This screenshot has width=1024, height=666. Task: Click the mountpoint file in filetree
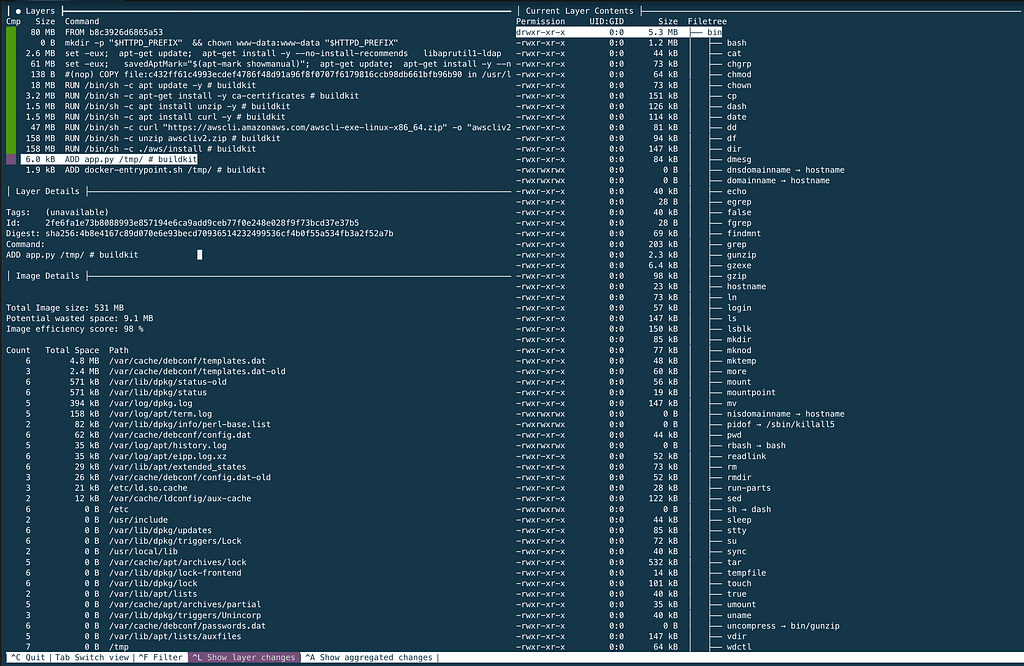click(x=750, y=393)
